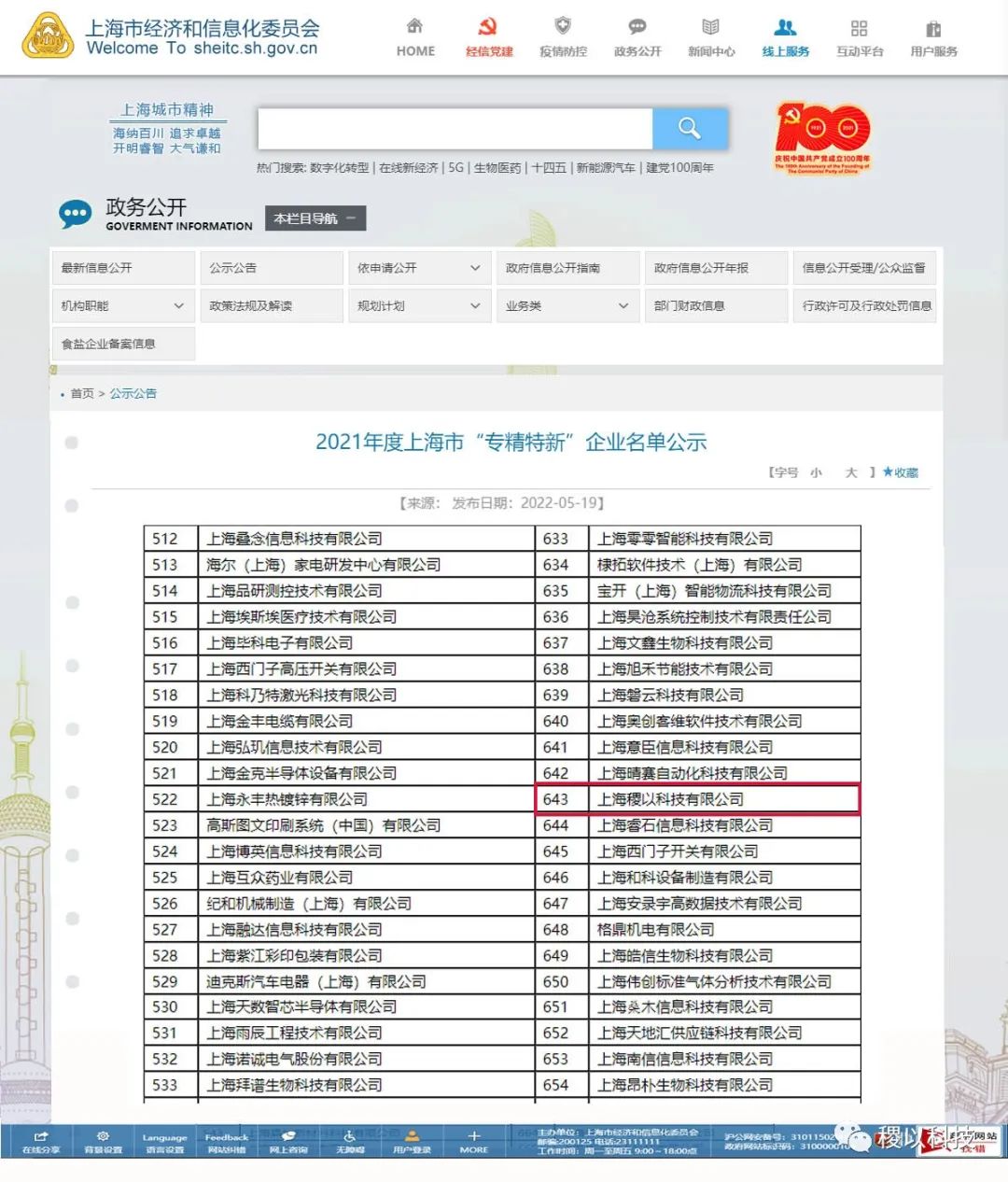Screen dimensions: 1008x1182
Task: Open 公示公告 menu item
Action: 272,268
